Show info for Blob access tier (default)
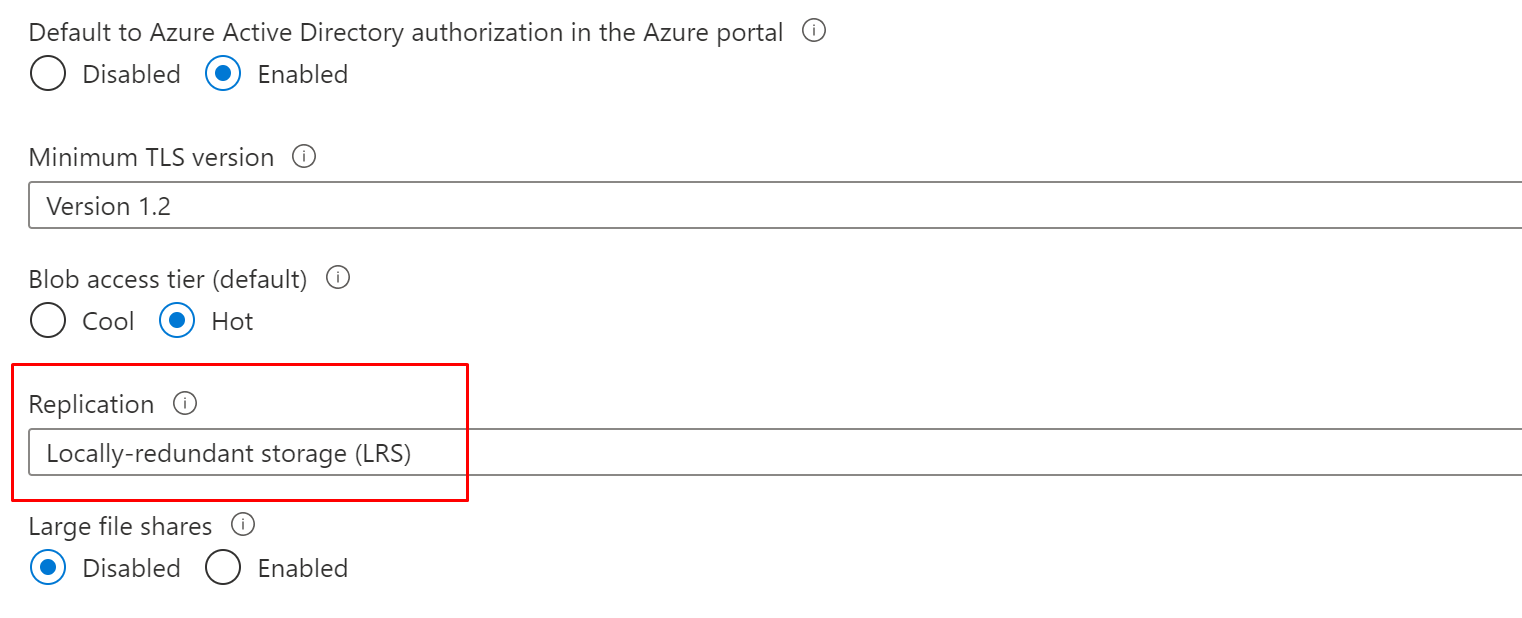The height and width of the screenshot is (618, 1522). pos(338,278)
